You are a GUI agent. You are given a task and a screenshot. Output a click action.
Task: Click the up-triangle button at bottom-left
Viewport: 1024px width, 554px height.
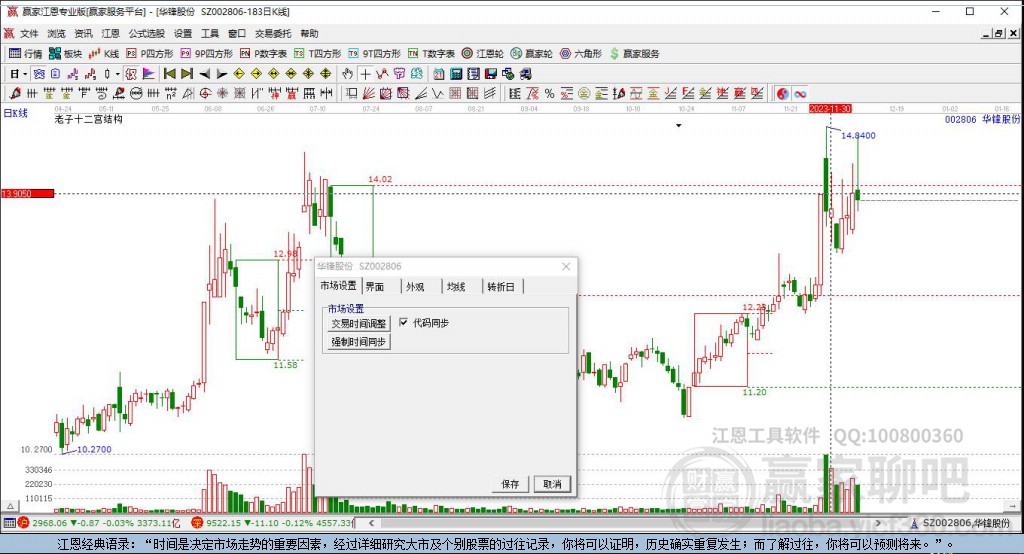10,506
